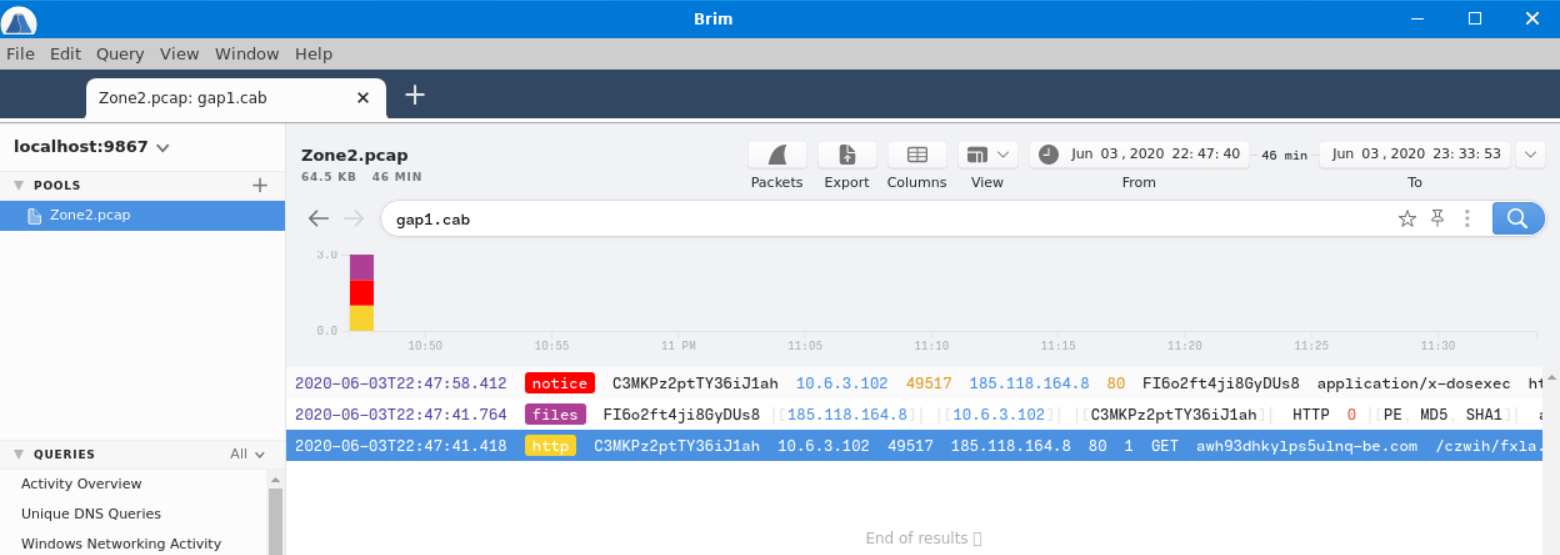Click port 49517 in notice row
The image size is (1560, 555).
point(929,383)
